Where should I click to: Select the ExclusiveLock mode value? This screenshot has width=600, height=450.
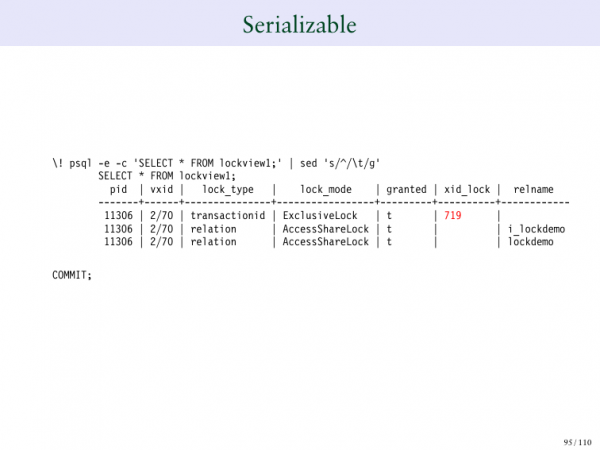(320, 215)
